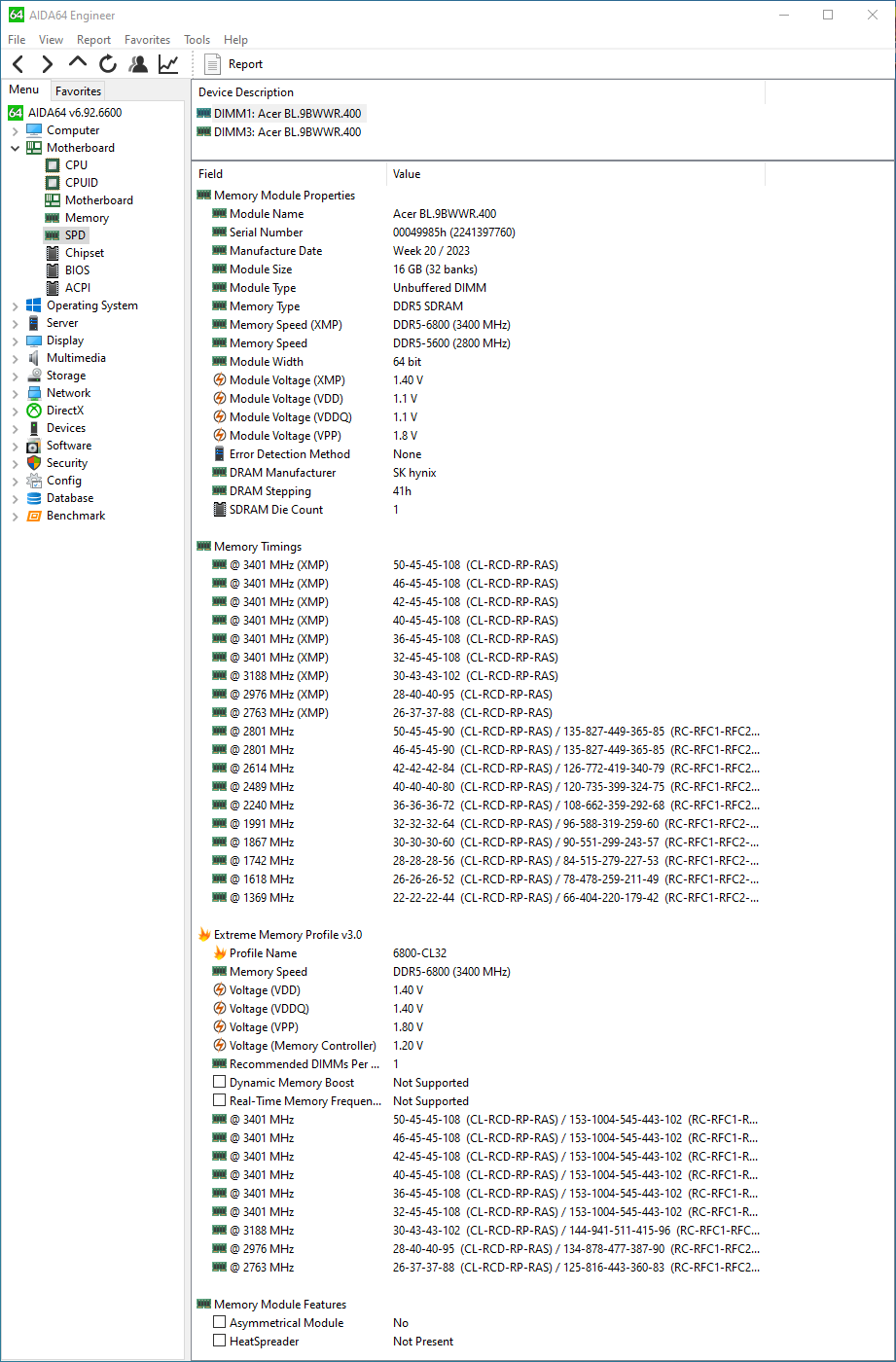The height and width of the screenshot is (1362, 896).
Task: Expand the Benchmark tree node
Action: 15,516
